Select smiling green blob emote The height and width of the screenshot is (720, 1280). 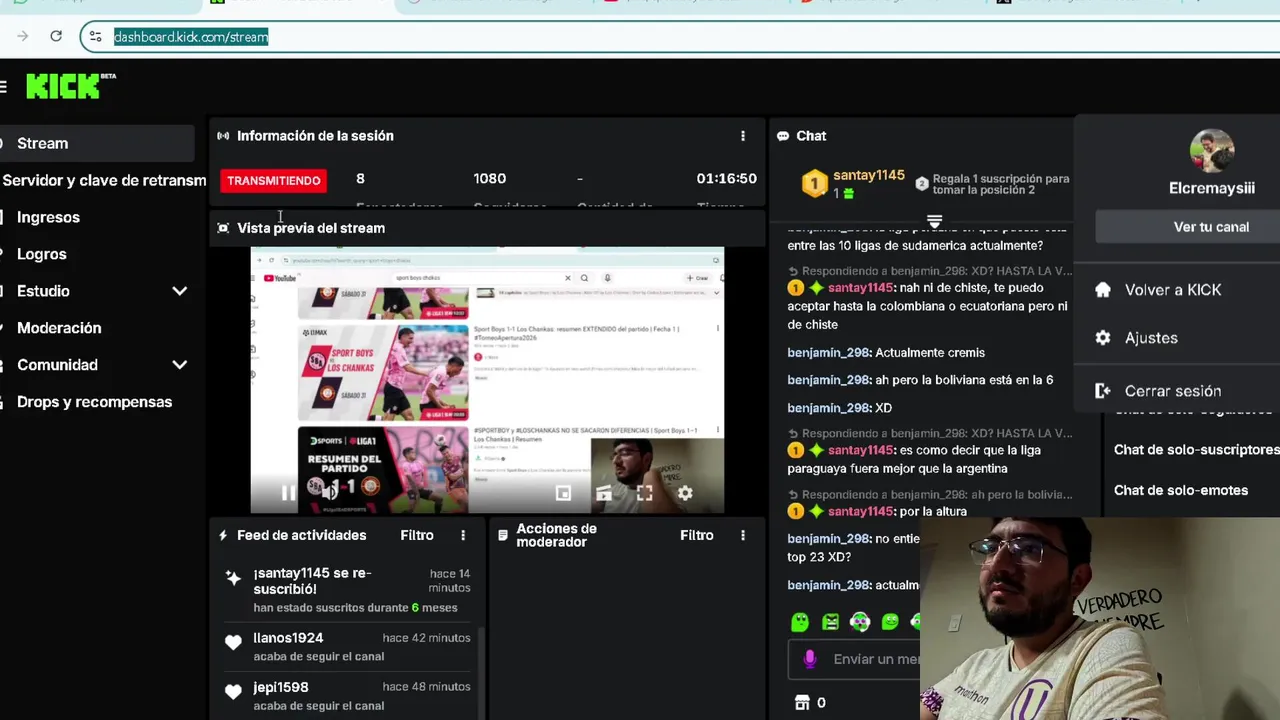(x=890, y=622)
